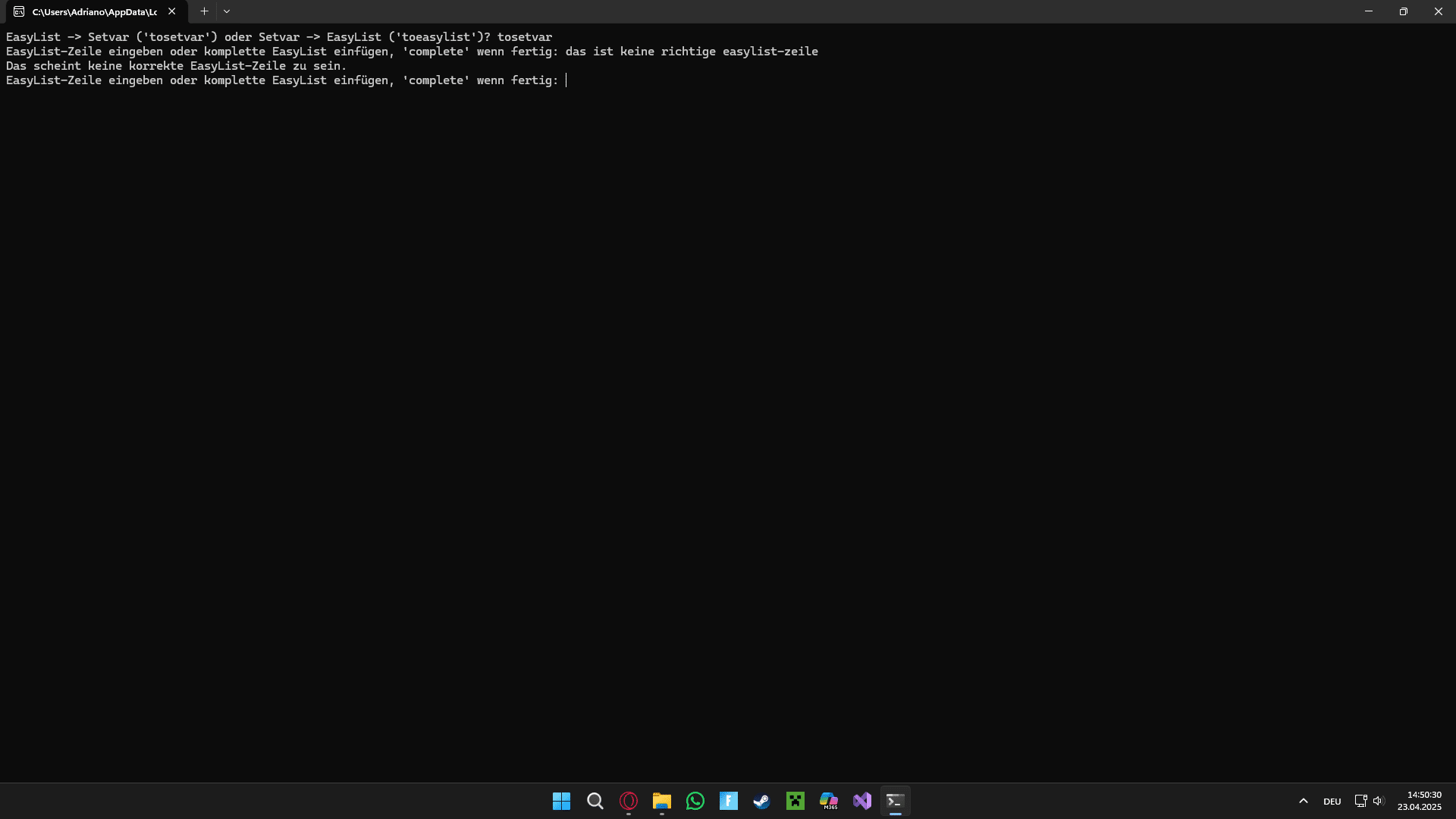Select the terminal tab titled C:\Users\Adriano\AppData

tap(95, 11)
